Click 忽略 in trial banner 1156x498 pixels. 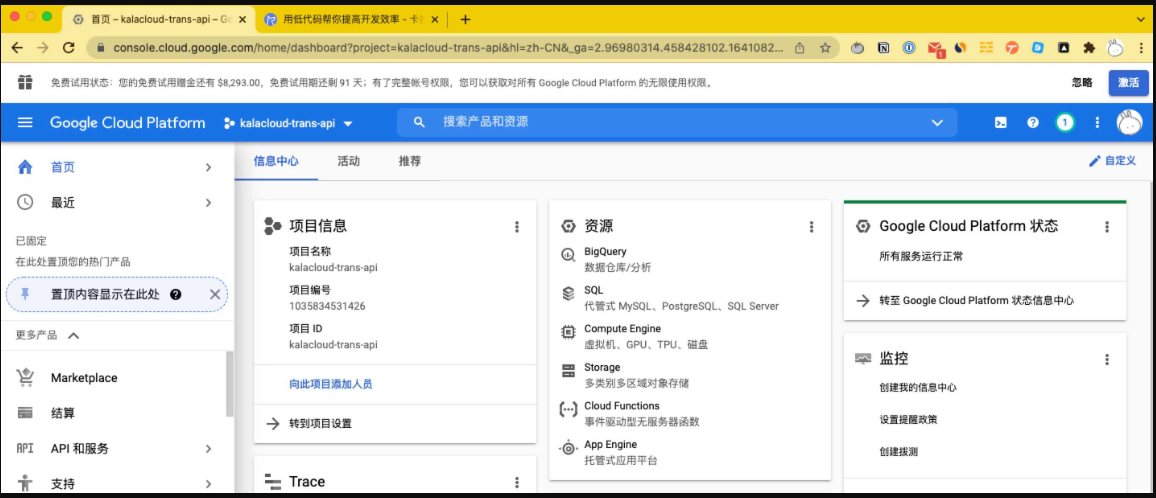click(x=1082, y=83)
